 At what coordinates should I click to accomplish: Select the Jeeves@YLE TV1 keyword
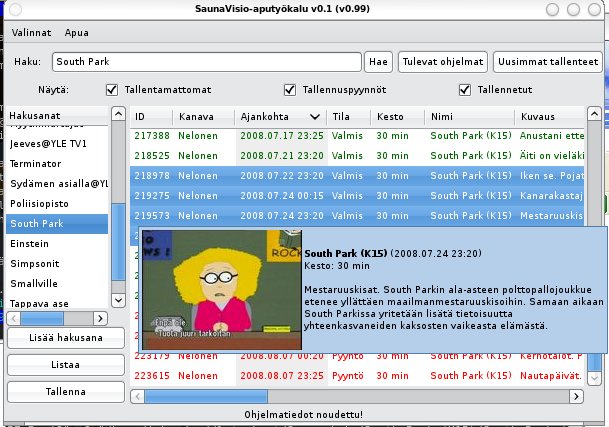point(57,144)
